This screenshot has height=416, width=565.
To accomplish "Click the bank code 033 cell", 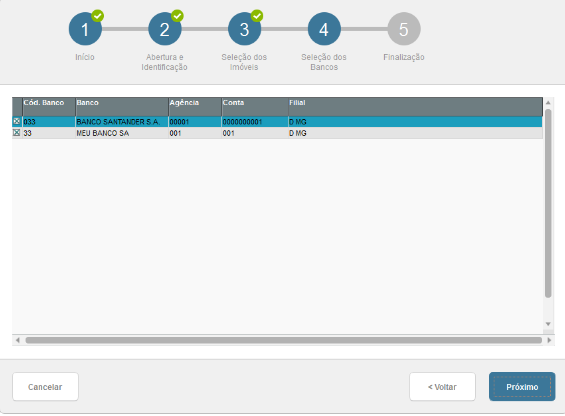I will click(x=49, y=122).
